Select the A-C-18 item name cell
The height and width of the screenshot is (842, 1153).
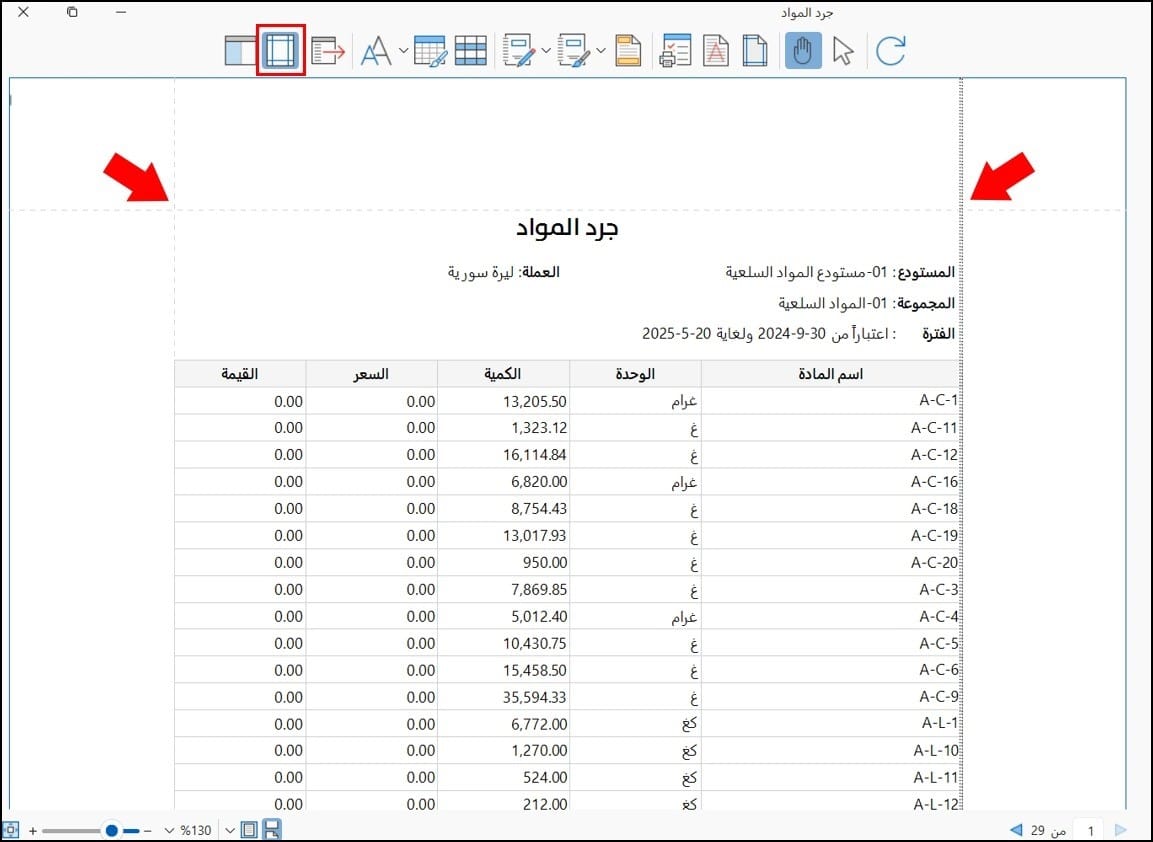point(830,509)
